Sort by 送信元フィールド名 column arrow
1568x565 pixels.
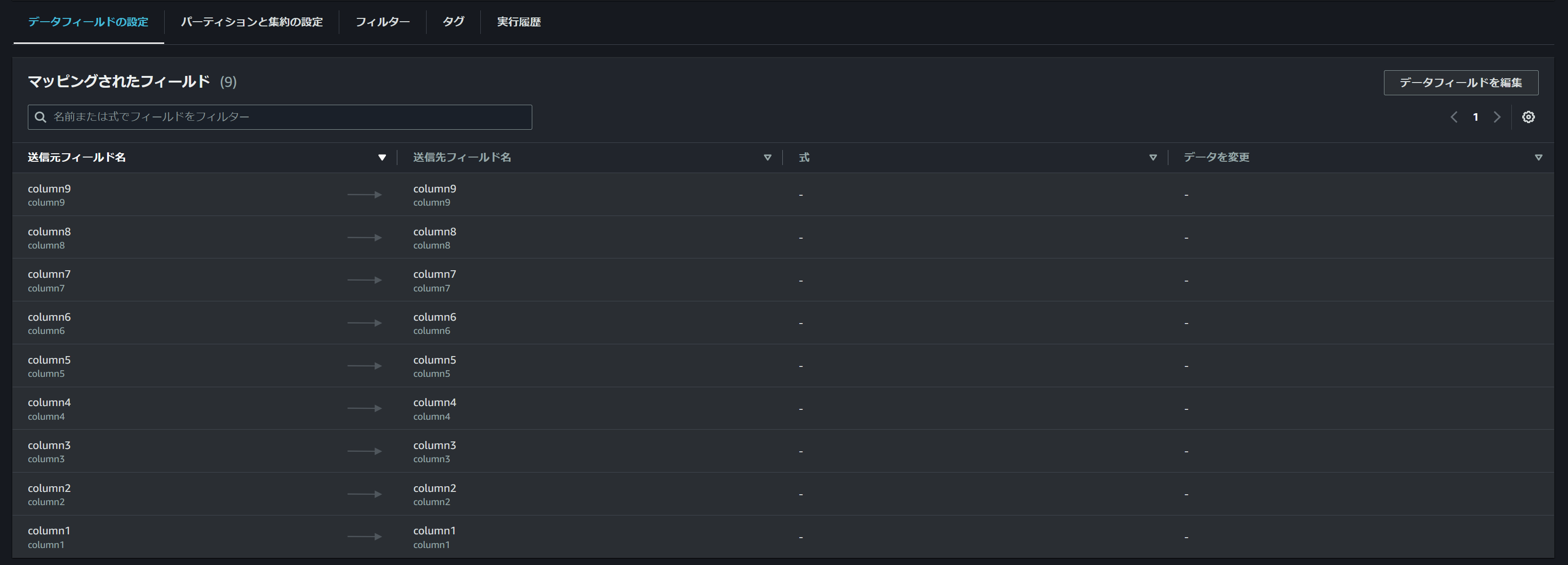click(382, 158)
